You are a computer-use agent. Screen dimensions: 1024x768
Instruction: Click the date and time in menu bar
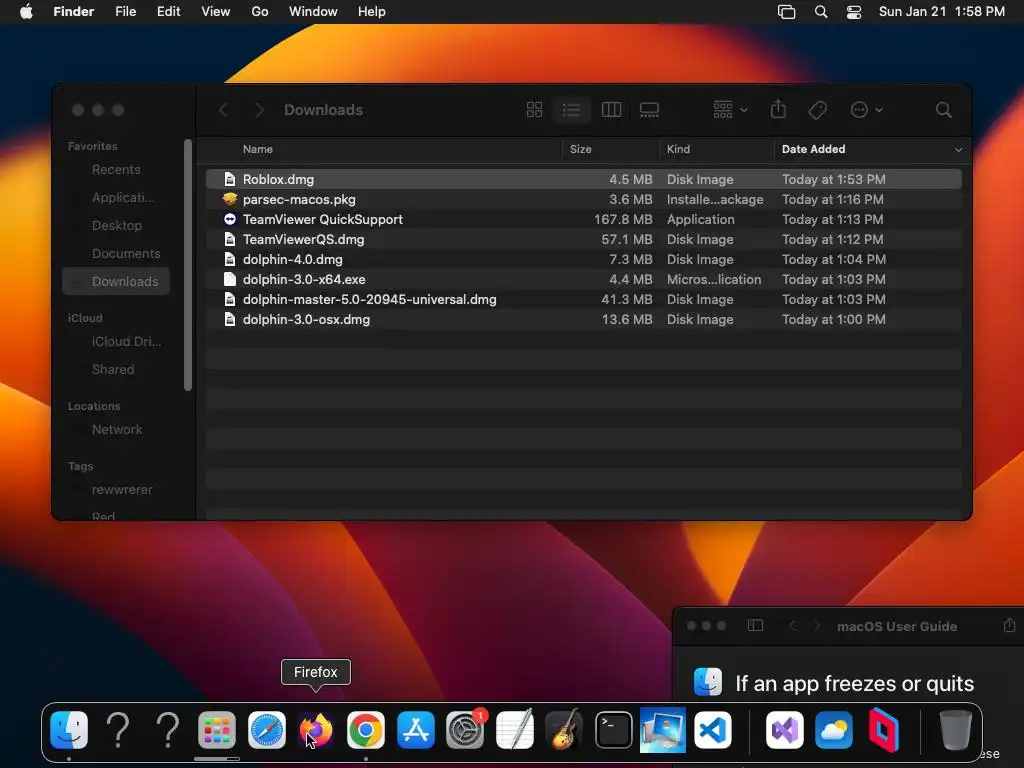942,12
